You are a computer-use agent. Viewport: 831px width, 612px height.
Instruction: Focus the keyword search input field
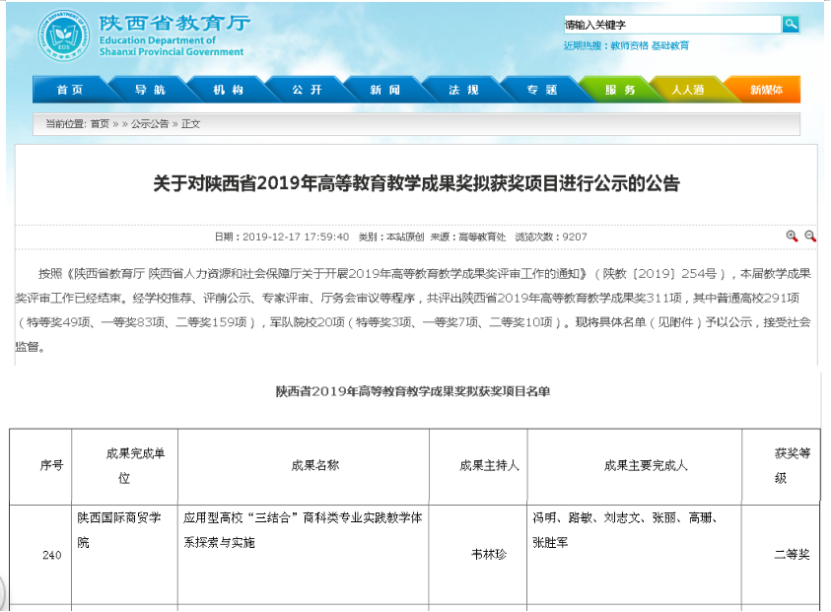(672, 24)
